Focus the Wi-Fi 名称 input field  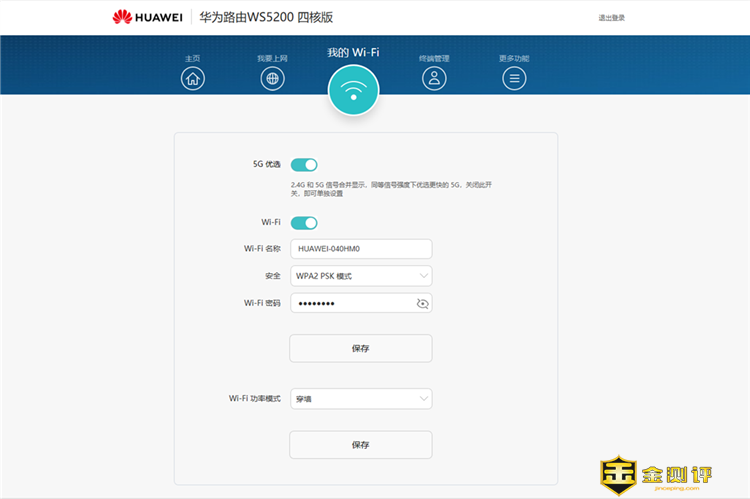coord(361,249)
